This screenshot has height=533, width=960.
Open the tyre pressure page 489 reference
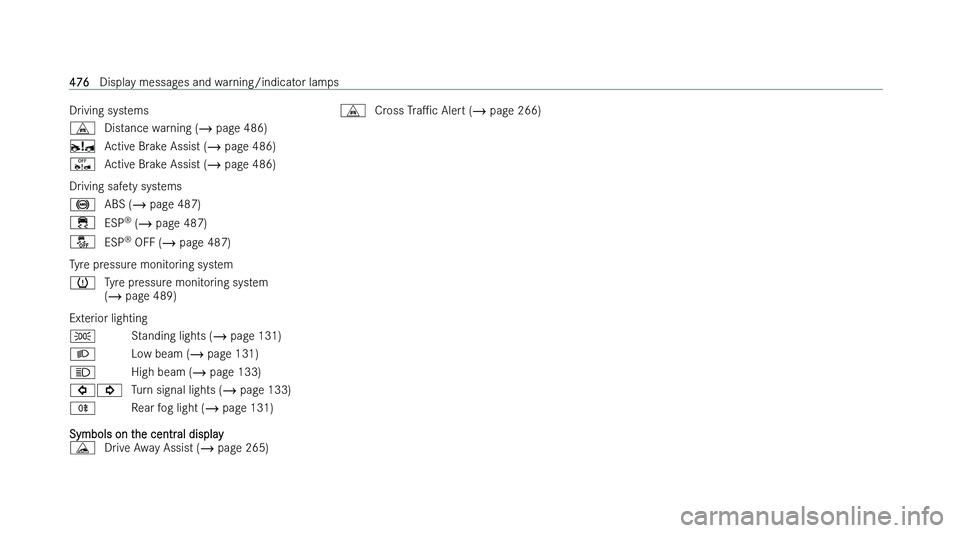[x=141, y=296]
